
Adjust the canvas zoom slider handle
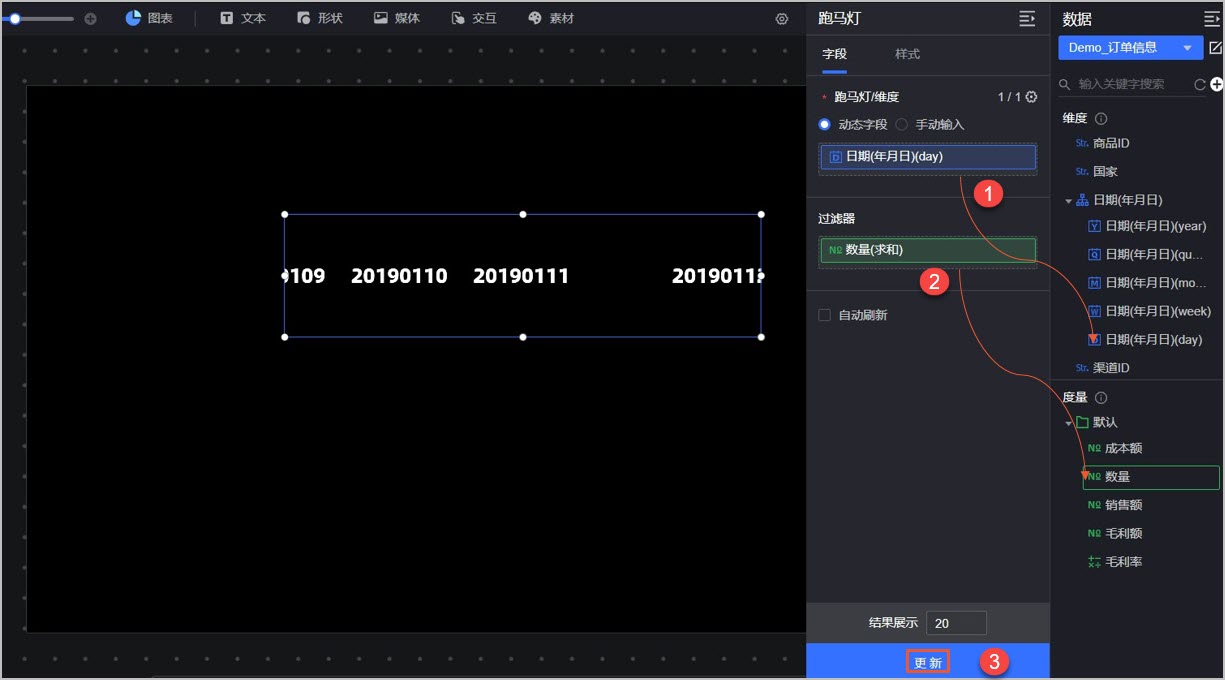[x=15, y=18]
